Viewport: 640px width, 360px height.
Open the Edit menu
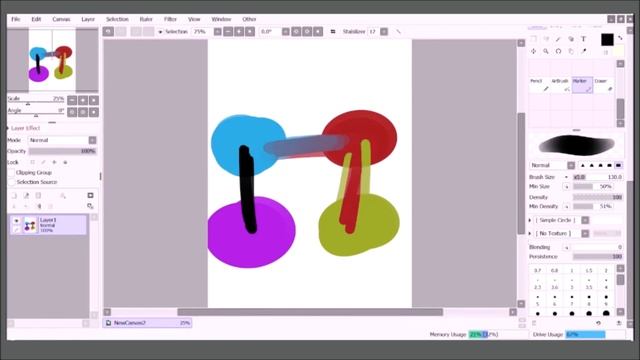[x=36, y=19]
